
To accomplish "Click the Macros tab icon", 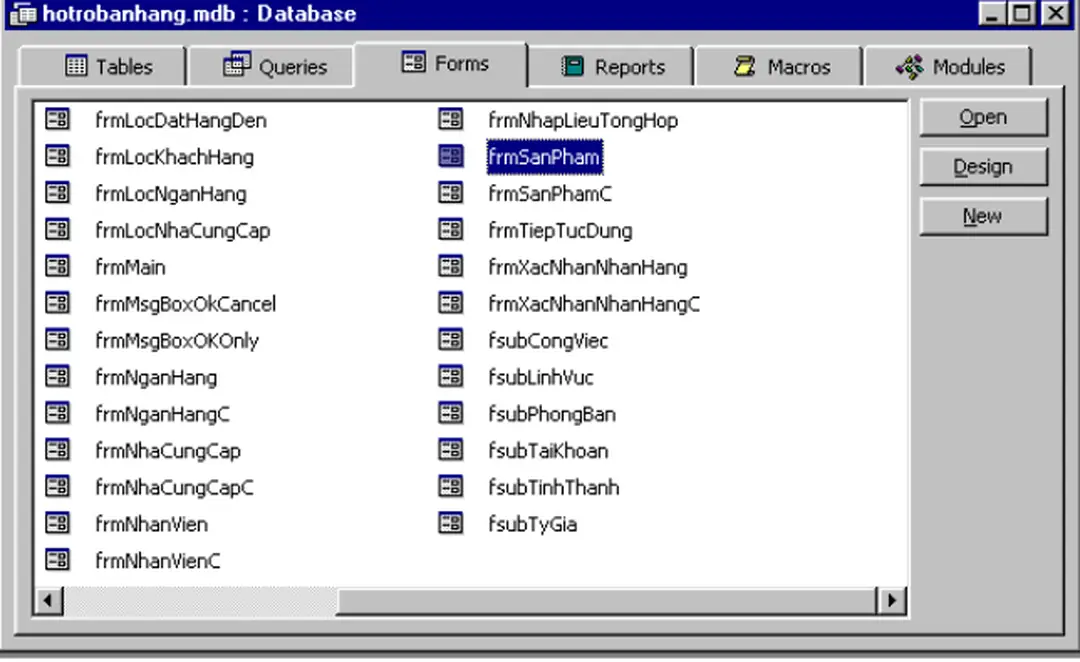I will (x=746, y=65).
